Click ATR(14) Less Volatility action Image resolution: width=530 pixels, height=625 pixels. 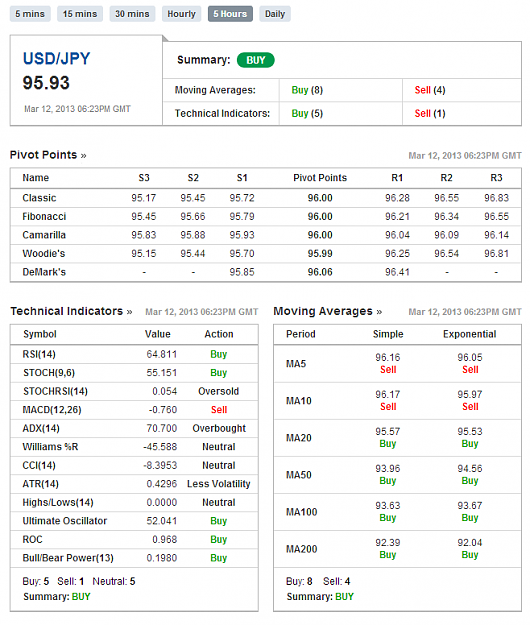coord(219,484)
